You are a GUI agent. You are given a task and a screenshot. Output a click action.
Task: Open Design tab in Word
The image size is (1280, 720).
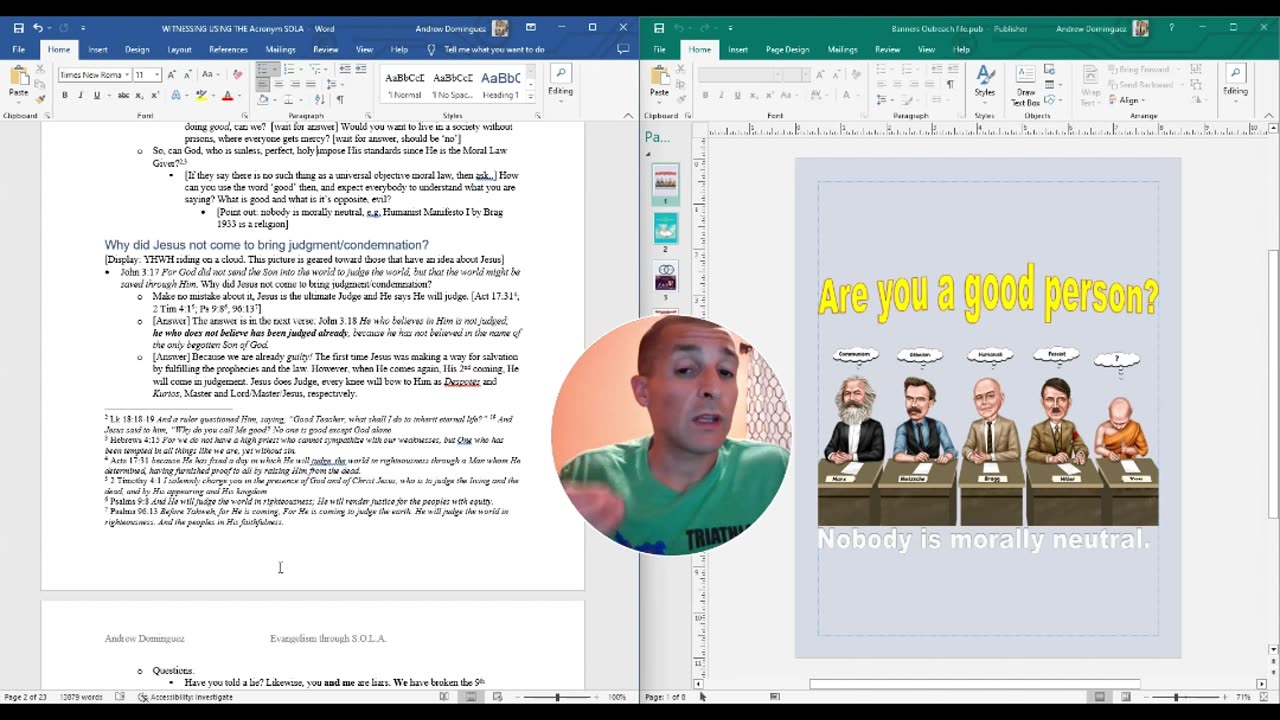point(137,49)
